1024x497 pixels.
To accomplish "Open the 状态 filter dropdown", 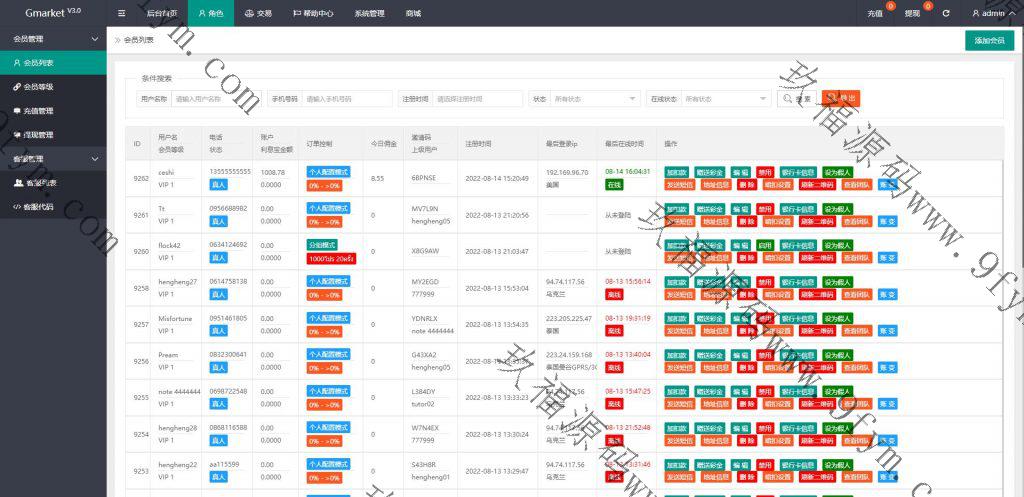I will click(x=596, y=99).
